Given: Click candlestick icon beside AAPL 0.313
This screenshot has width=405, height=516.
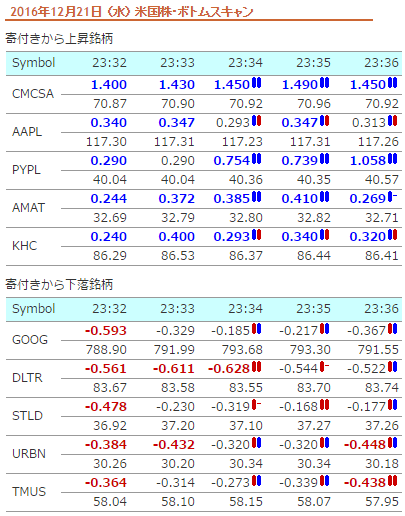Looking at the screenshot, I should 392,121.
